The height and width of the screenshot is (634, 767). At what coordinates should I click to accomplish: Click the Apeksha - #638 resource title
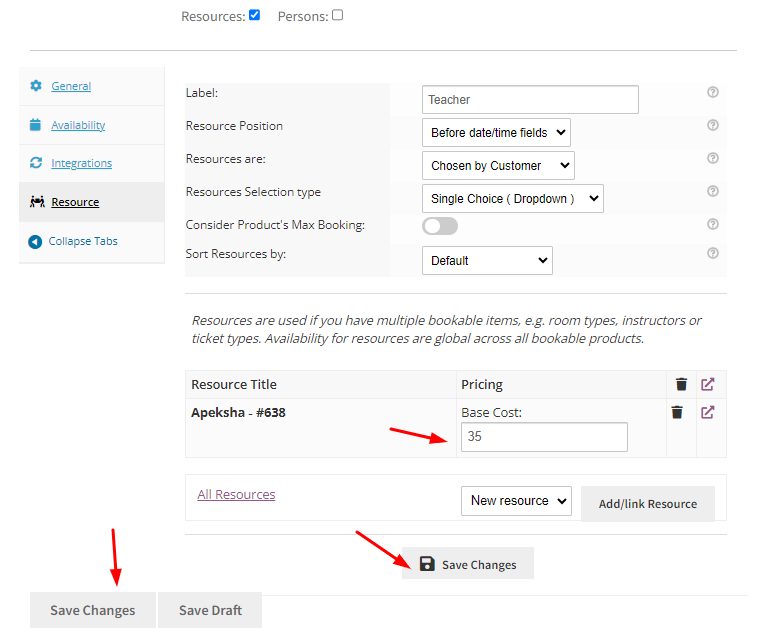click(238, 413)
